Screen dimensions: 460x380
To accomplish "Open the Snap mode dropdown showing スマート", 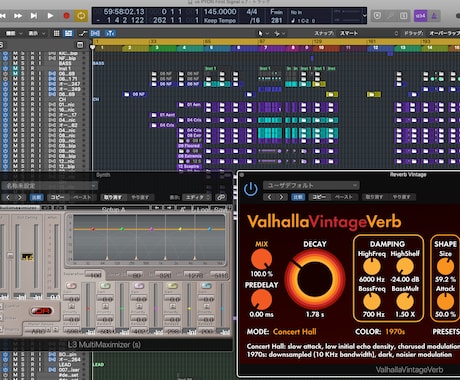I will [x=369, y=33].
